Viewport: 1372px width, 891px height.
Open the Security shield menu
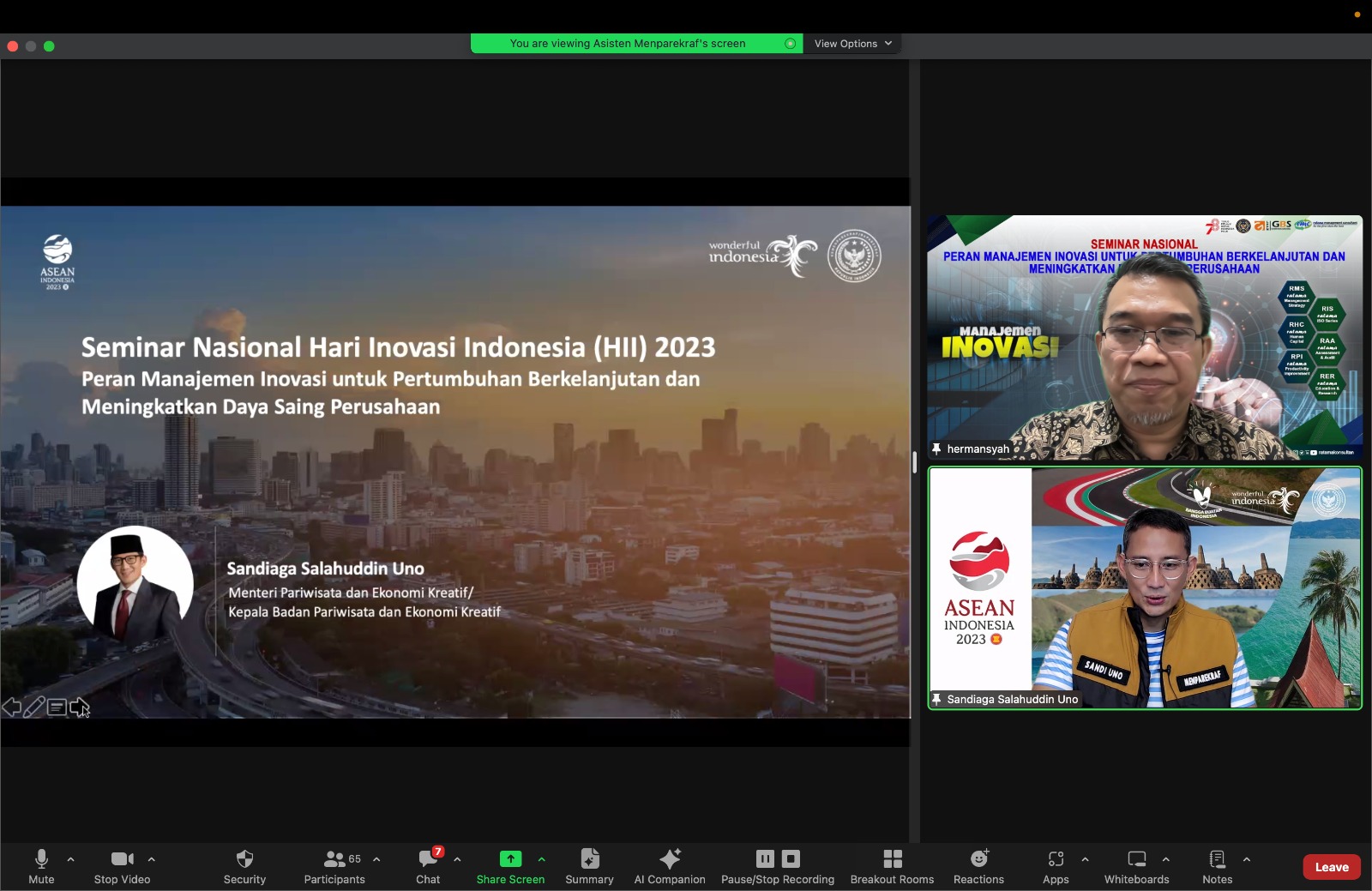[244, 866]
